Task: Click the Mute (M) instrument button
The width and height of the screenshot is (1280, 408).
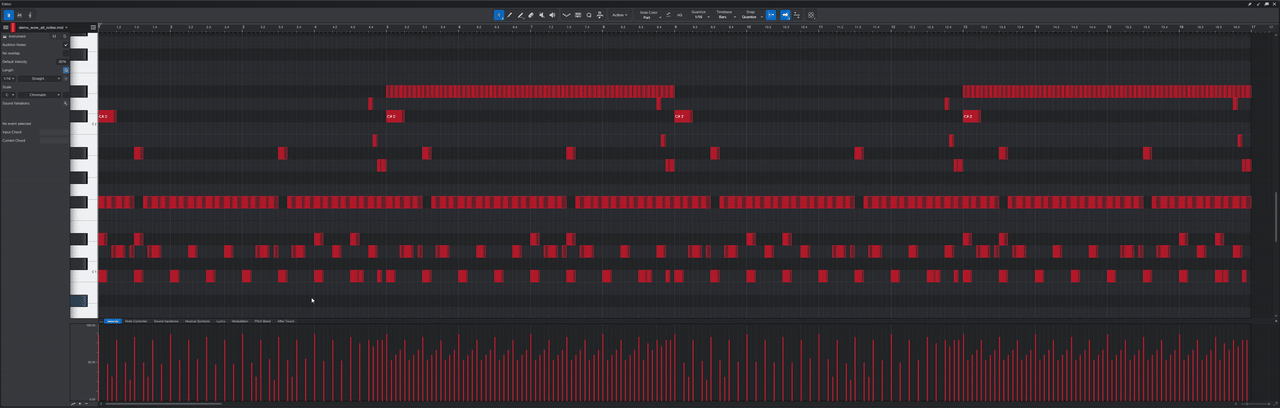Action: pyautogui.click(x=56, y=36)
